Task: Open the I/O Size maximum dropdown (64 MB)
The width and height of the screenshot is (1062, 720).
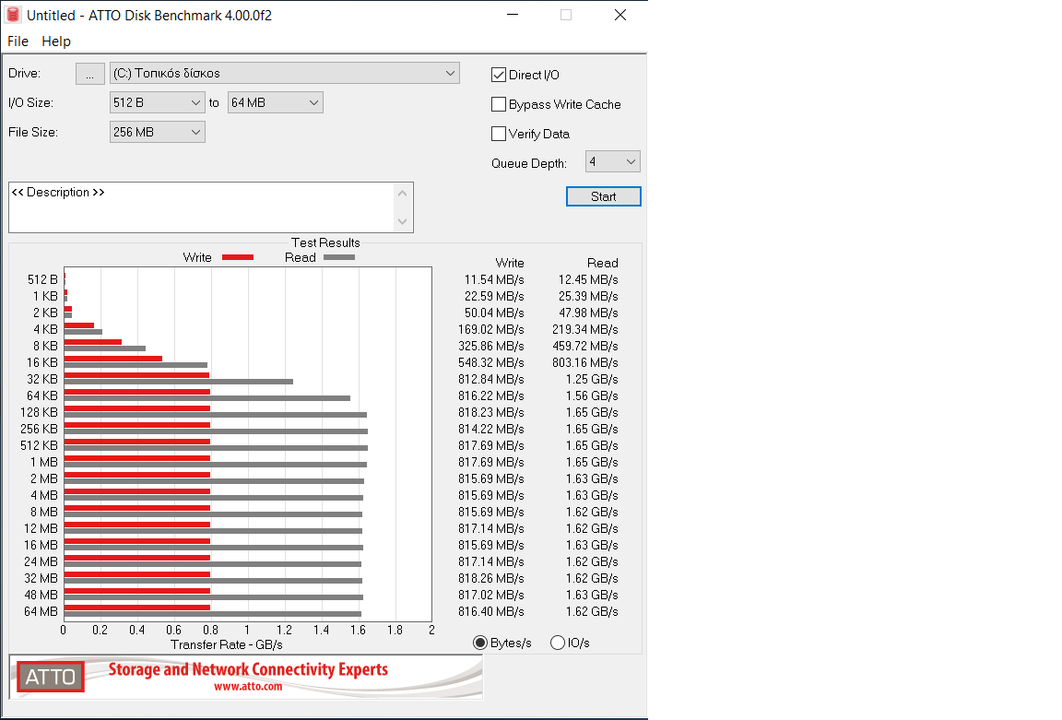Action: pos(275,103)
